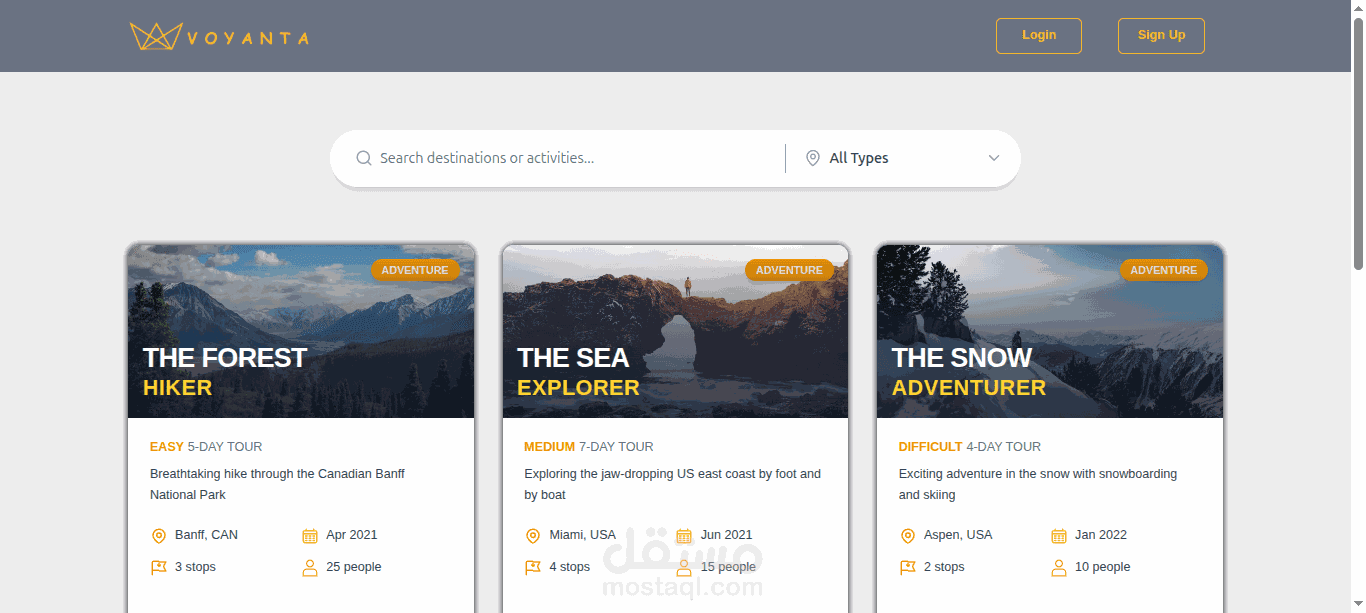Image resolution: width=1366 pixels, height=613 pixels.
Task: Click the search magnifying glass icon
Action: [364, 158]
